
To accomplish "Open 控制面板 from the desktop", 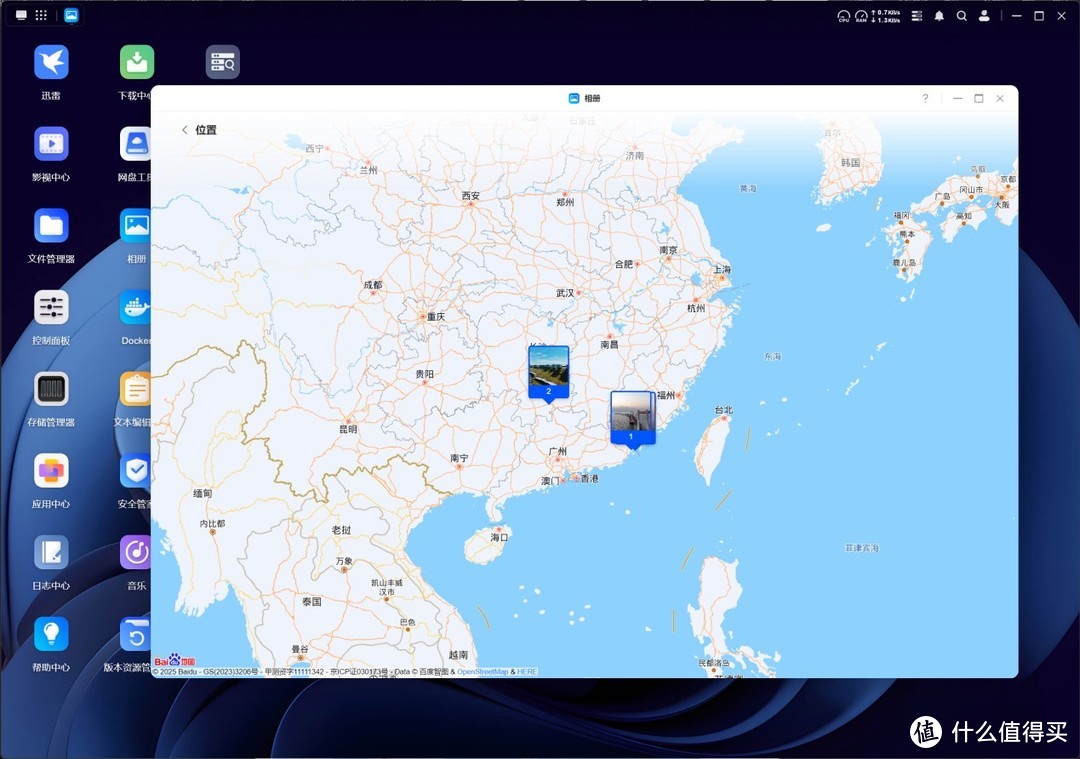I will [51, 308].
